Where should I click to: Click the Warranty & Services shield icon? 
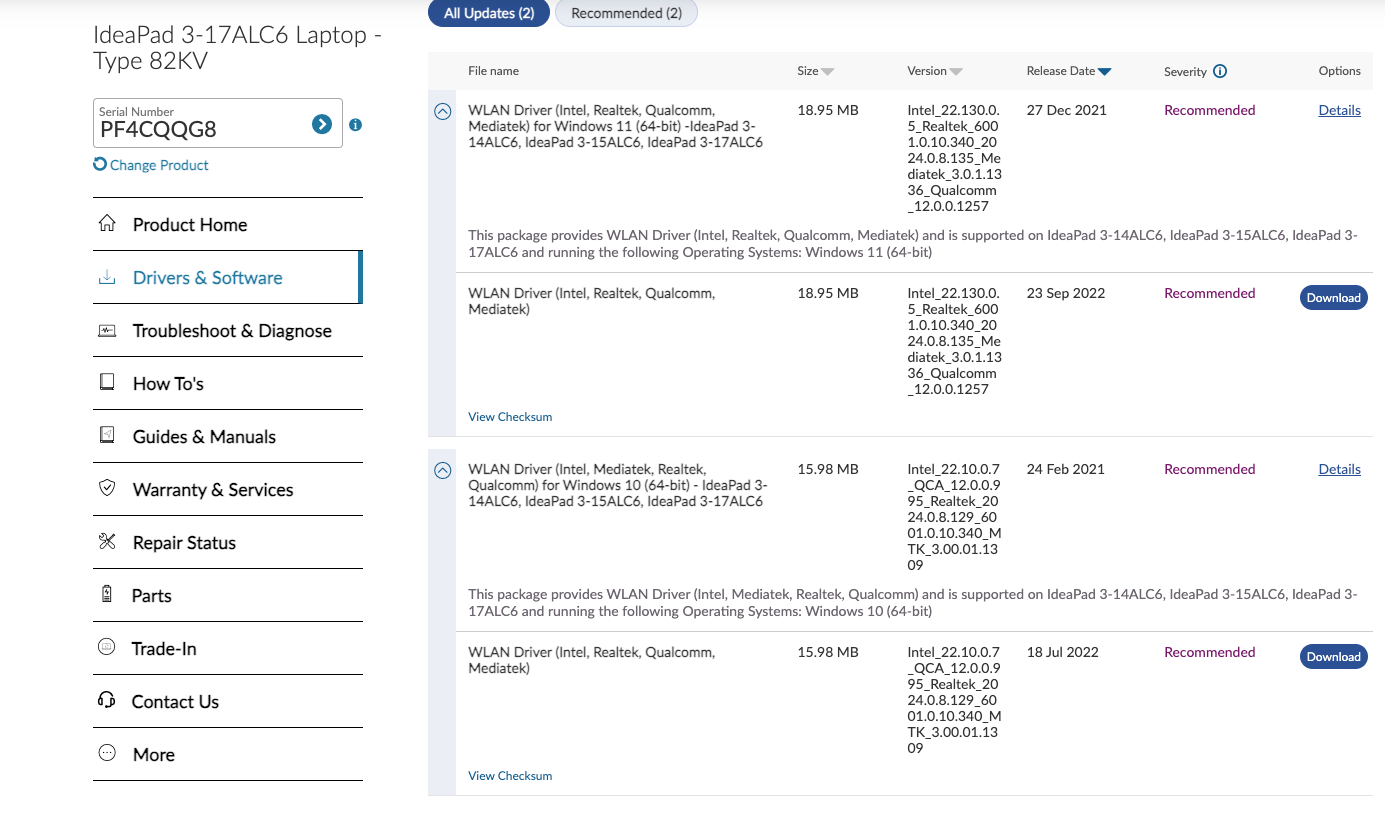pos(107,488)
